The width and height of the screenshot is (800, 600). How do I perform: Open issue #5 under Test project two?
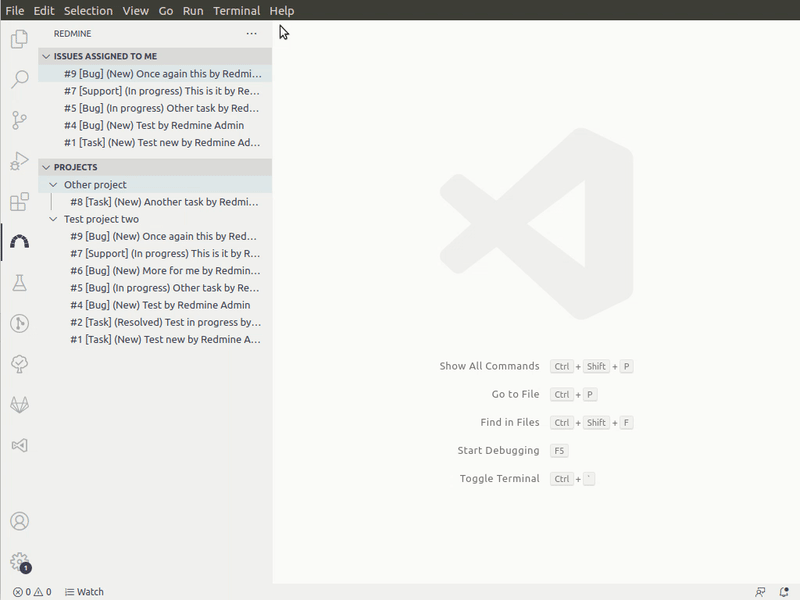[155, 288]
